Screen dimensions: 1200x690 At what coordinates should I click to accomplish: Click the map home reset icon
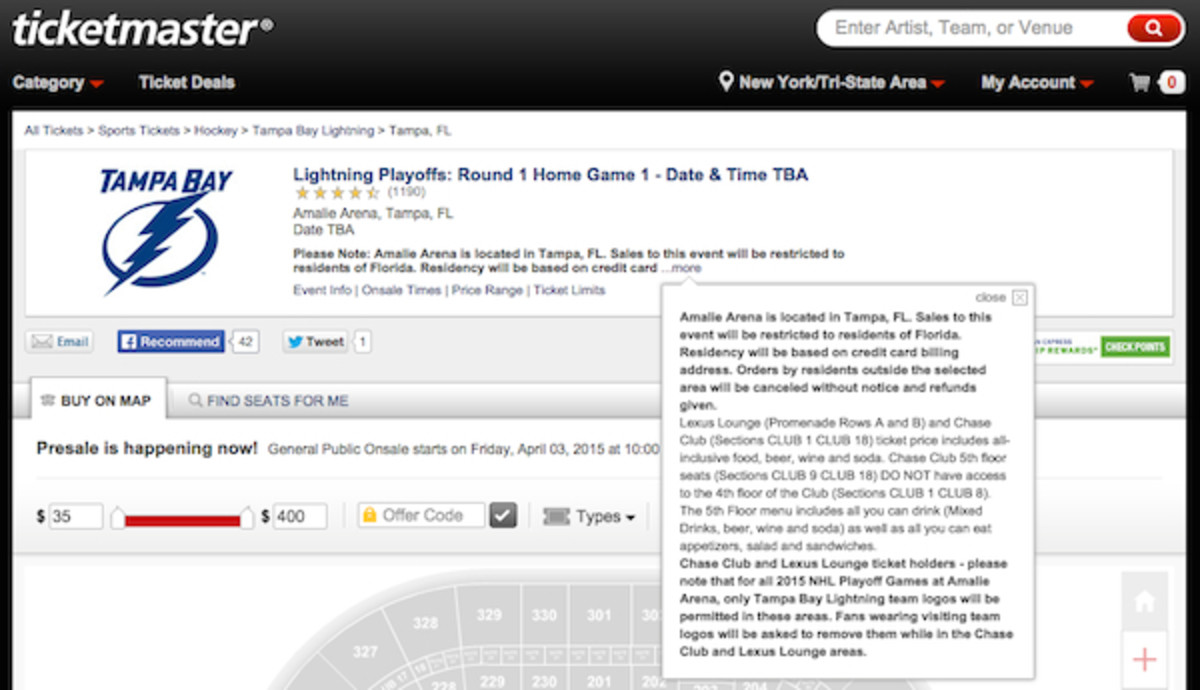pyautogui.click(x=1144, y=602)
